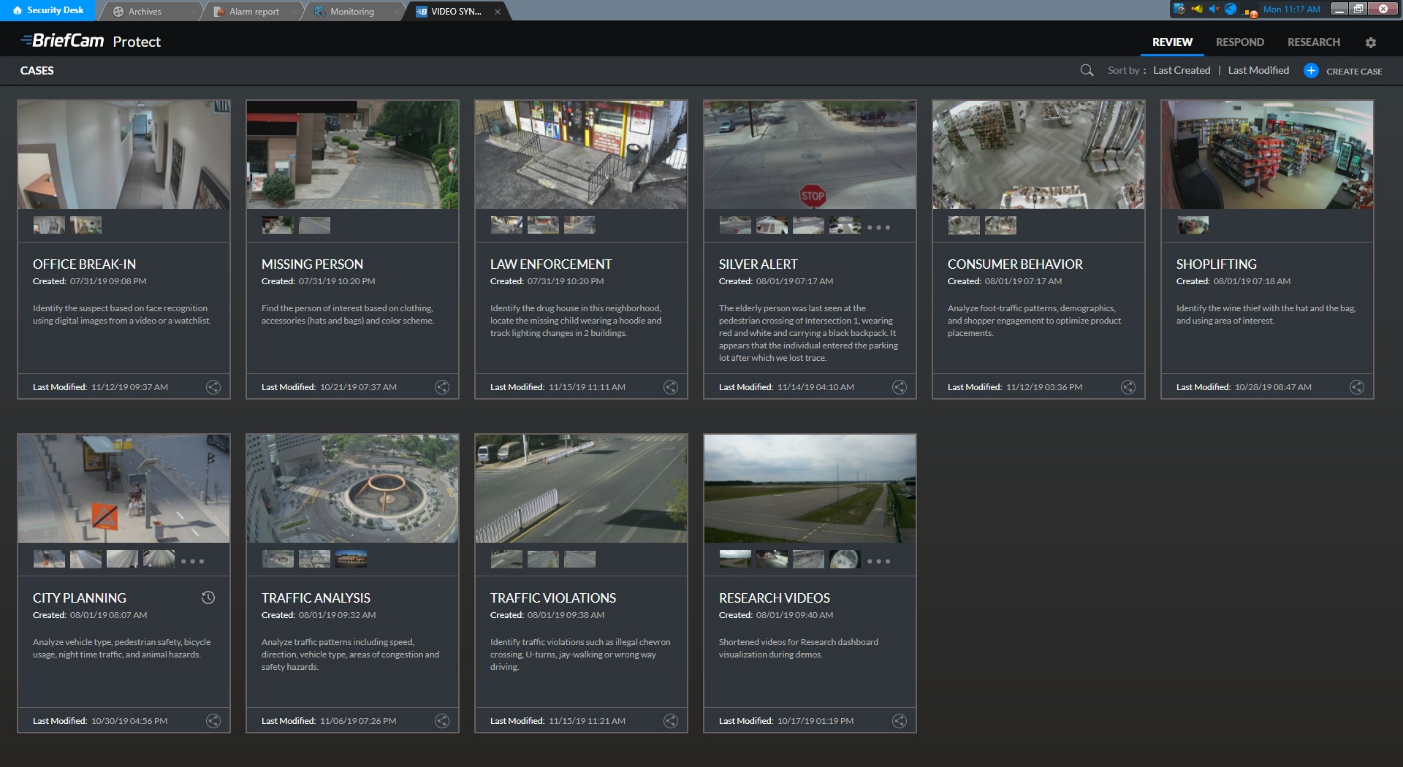Click Created 08/01/19 09:32 AM text
The image size is (1403, 767).
(319, 615)
